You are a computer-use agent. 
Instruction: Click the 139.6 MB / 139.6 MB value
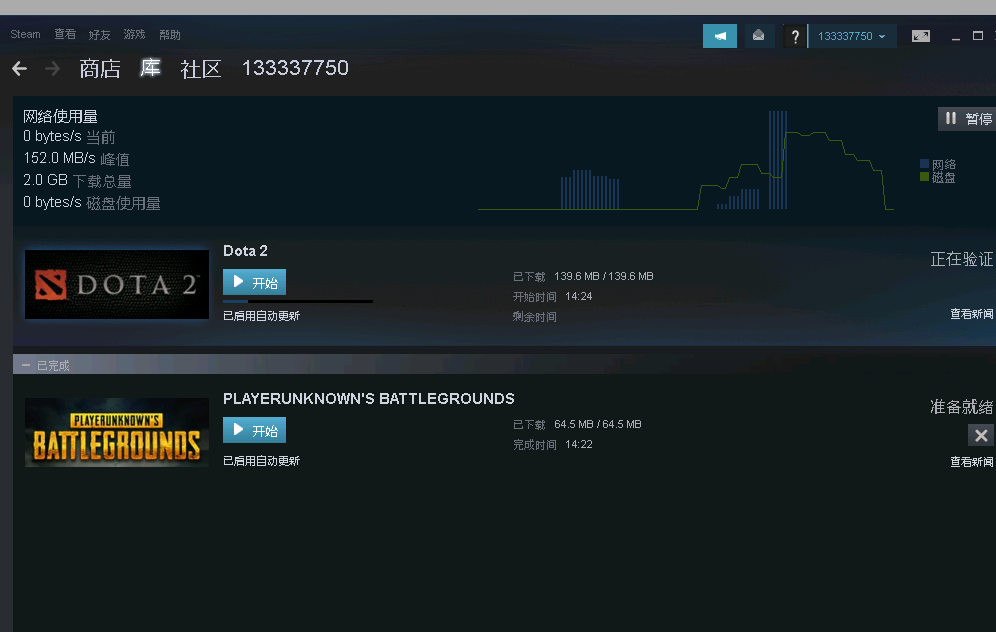pos(603,276)
